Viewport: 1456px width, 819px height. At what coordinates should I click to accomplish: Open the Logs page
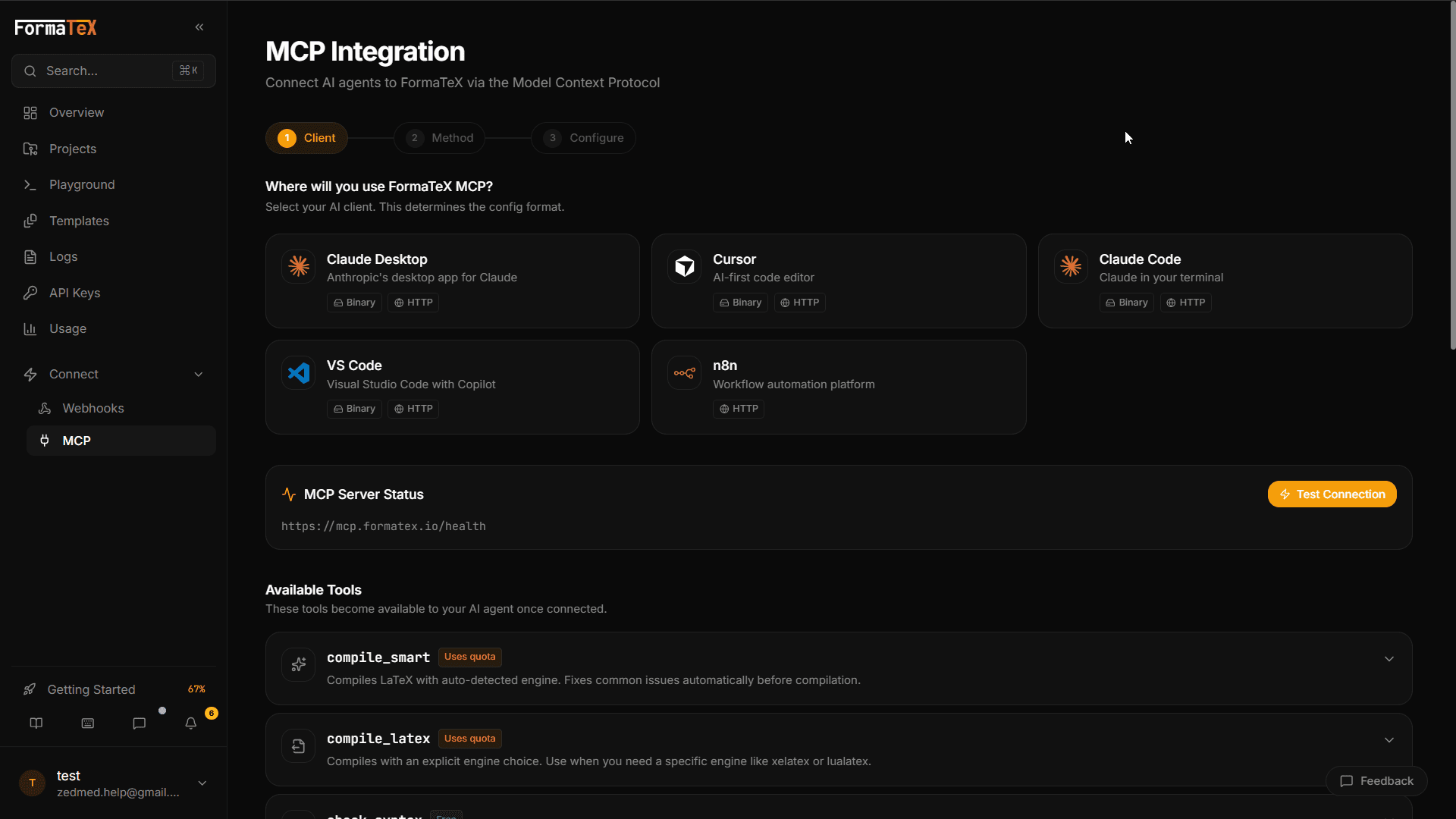[x=114, y=257]
